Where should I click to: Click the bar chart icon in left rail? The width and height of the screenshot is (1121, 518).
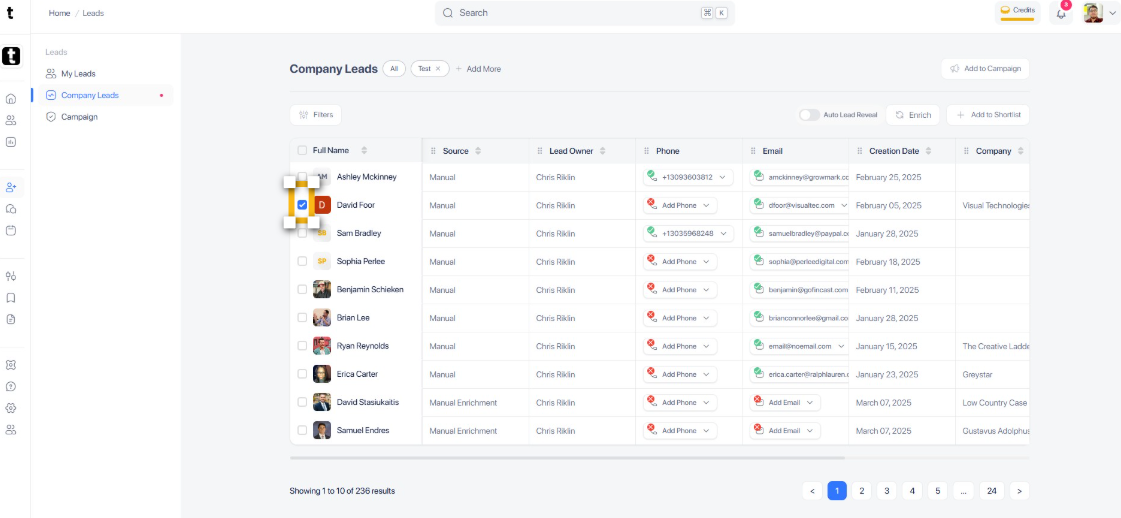coord(11,142)
